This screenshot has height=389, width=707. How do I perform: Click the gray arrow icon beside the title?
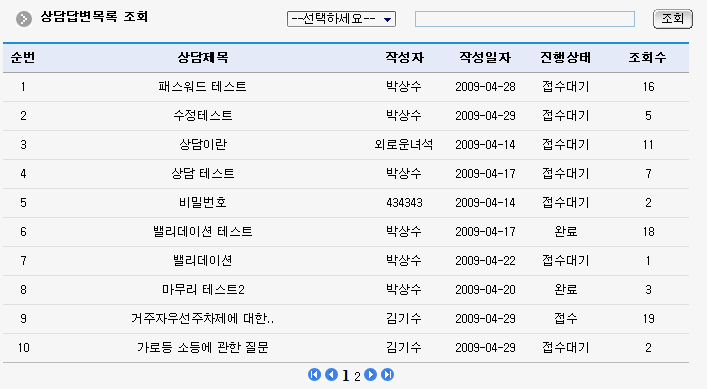[24, 19]
